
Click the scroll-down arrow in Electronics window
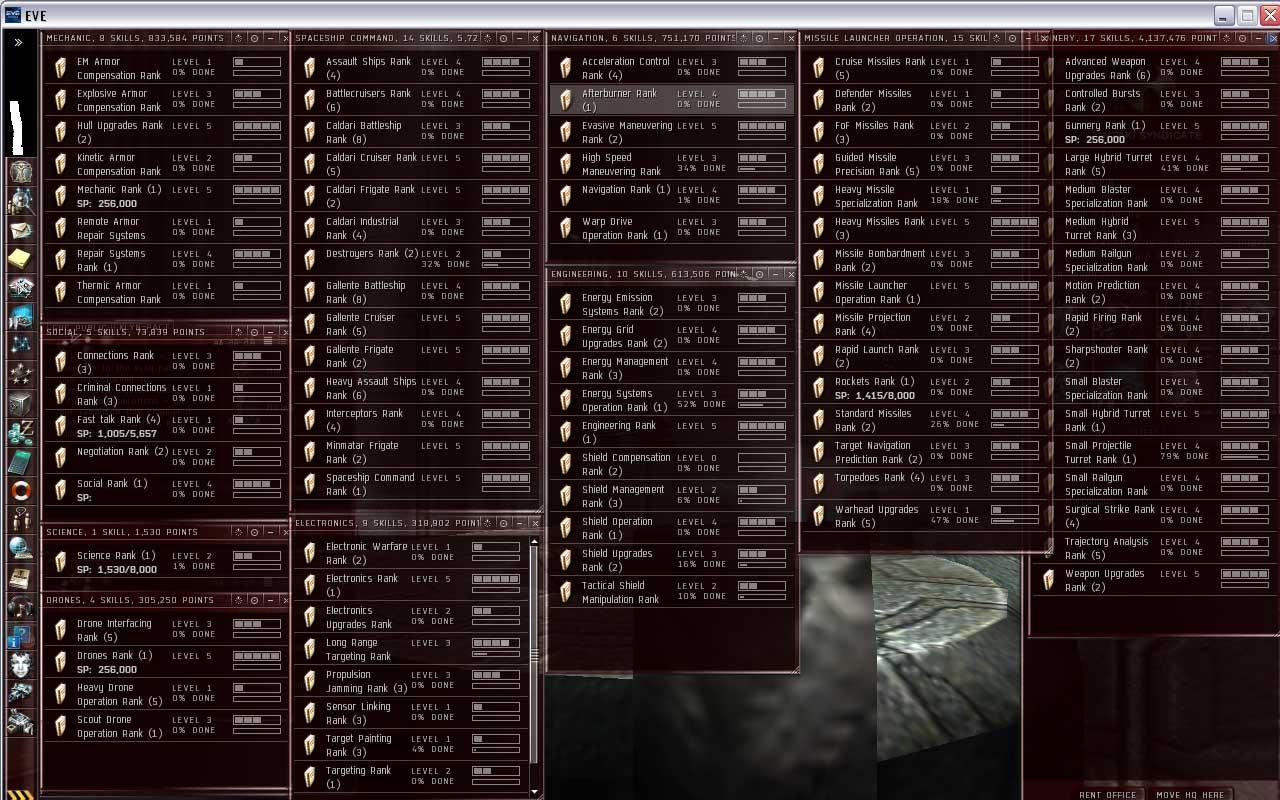pyautogui.click(x=534, y=792)
